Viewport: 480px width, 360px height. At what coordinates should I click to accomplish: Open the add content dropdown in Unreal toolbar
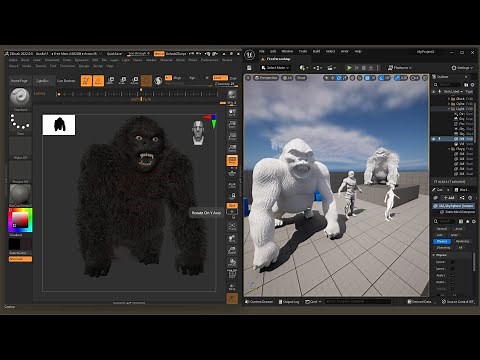303,68
